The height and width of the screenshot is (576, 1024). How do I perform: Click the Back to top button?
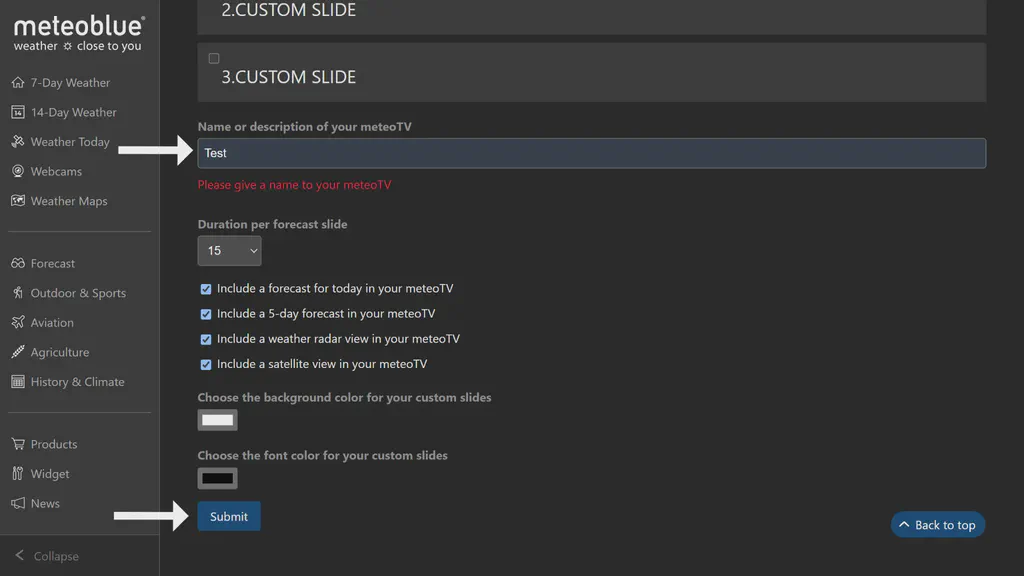[937, 525]
